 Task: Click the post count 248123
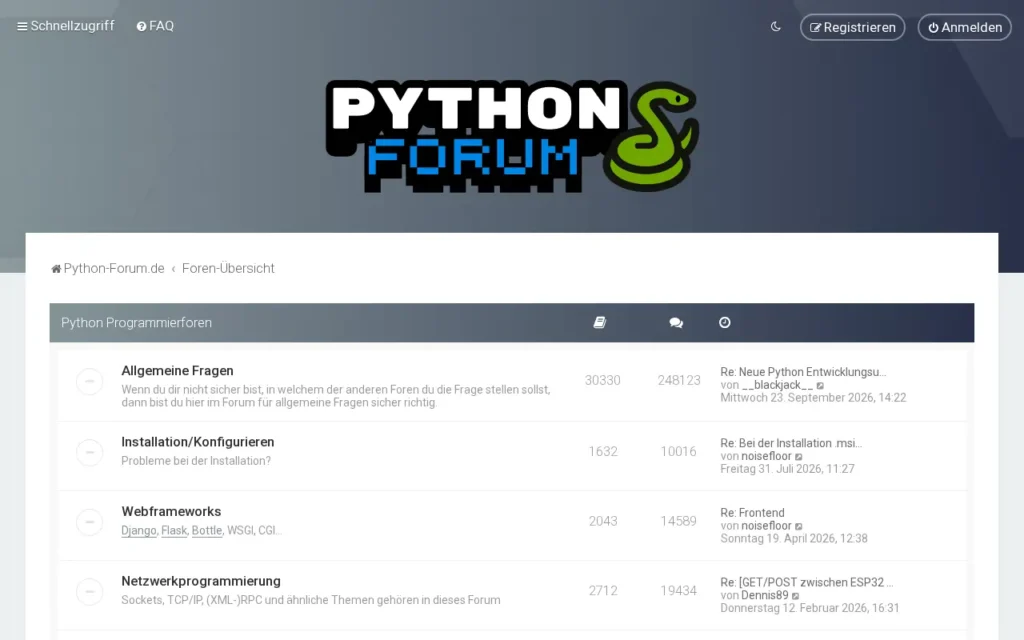coord(679,380)
